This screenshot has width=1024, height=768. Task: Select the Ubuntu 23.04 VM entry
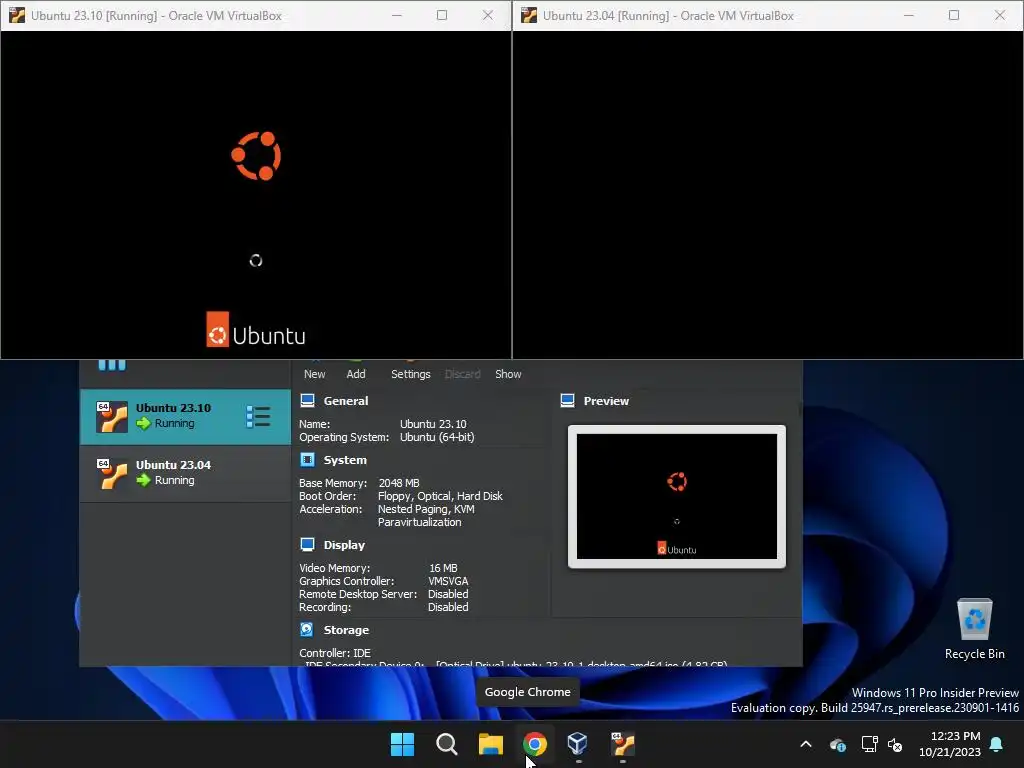pyautogui.click(x=185, y=473)
